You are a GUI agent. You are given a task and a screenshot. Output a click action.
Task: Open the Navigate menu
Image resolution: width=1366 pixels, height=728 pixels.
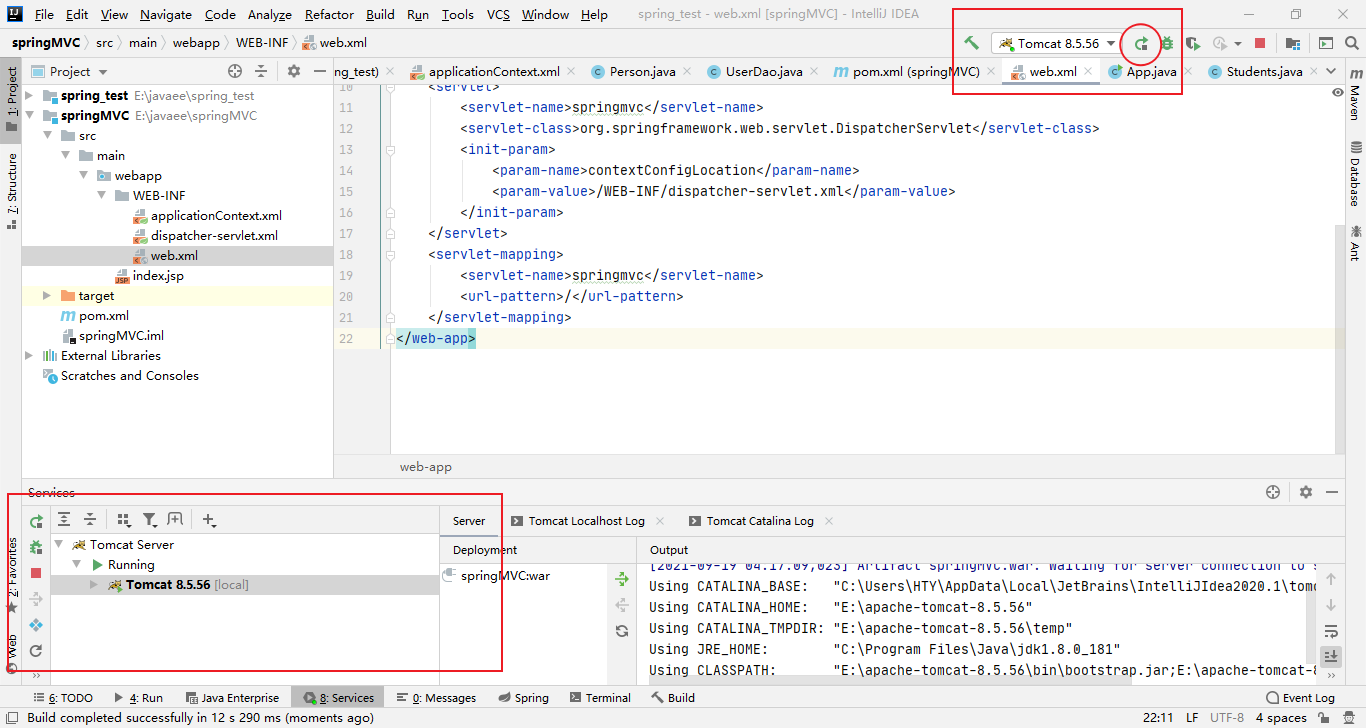click(166, 14)
